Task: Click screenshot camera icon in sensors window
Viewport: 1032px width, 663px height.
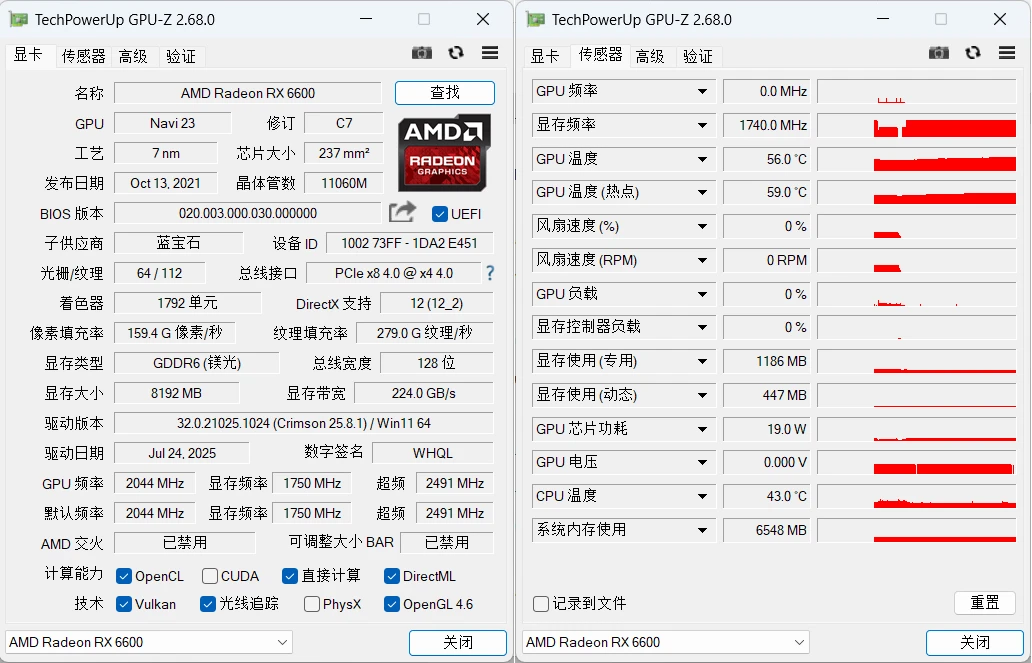Action: tap(939, 53)
